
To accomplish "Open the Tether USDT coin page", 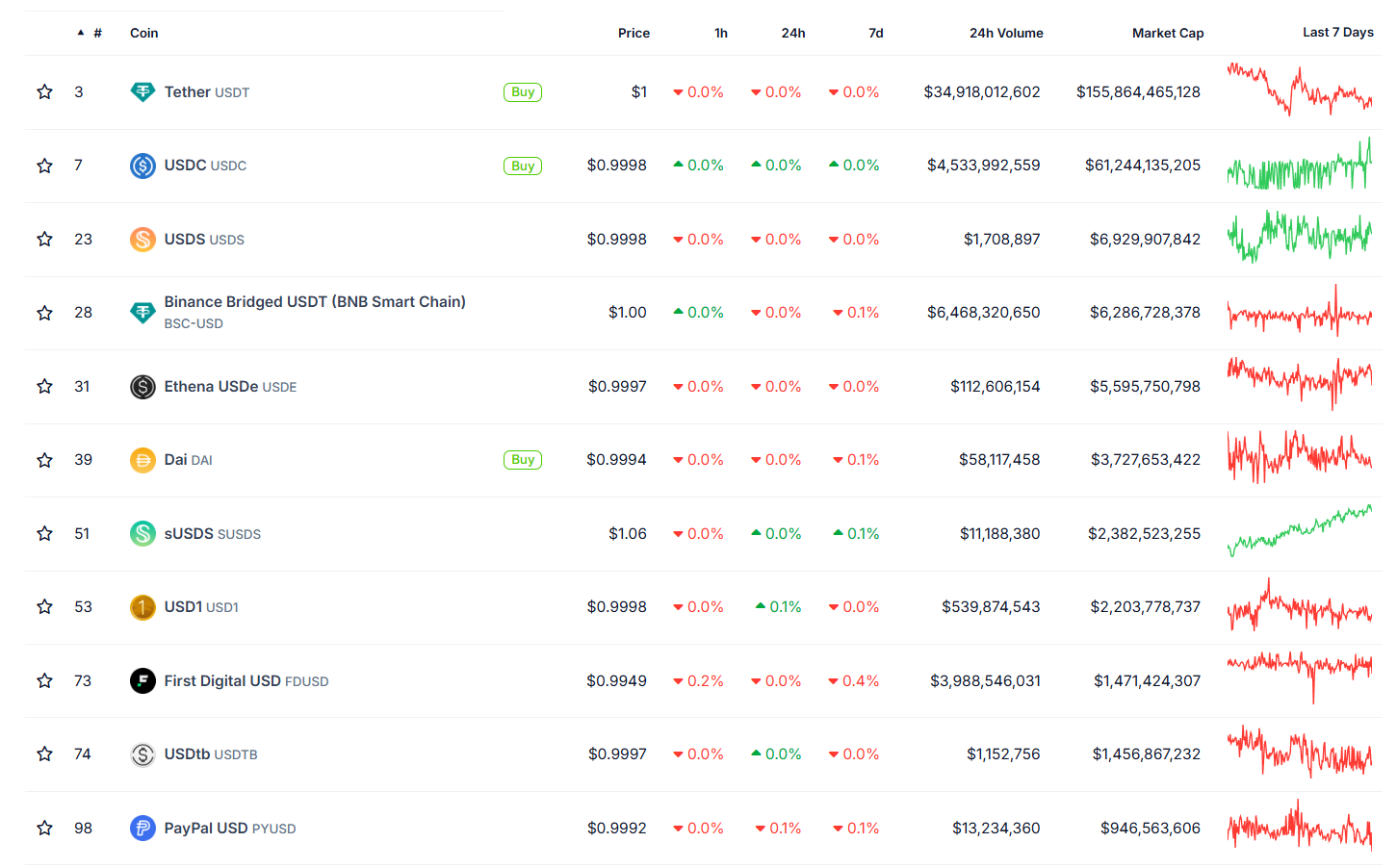I will 207,92.
